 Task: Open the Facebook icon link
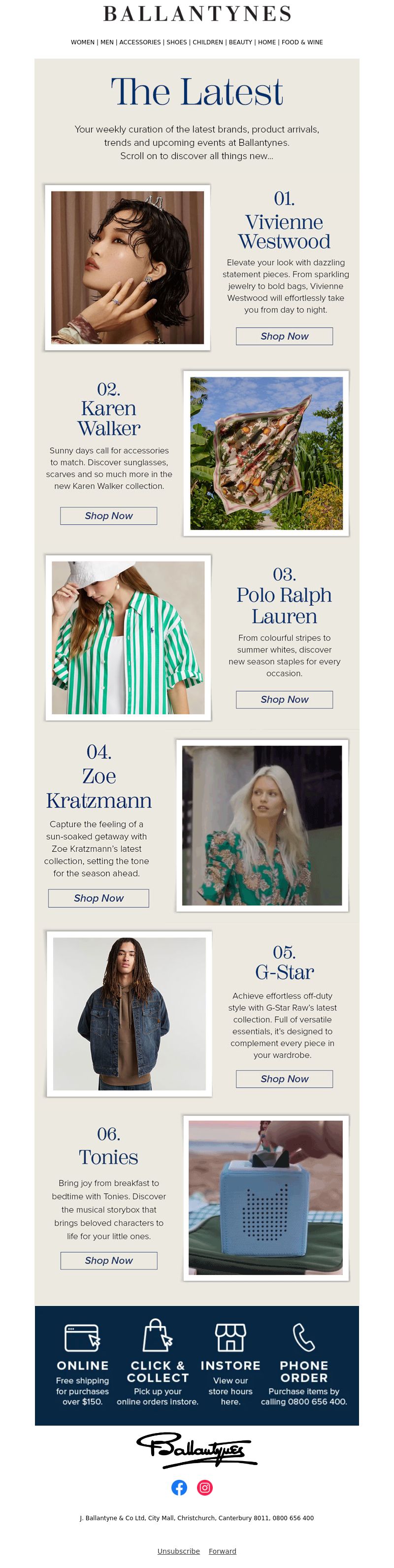pos(179,1488)
